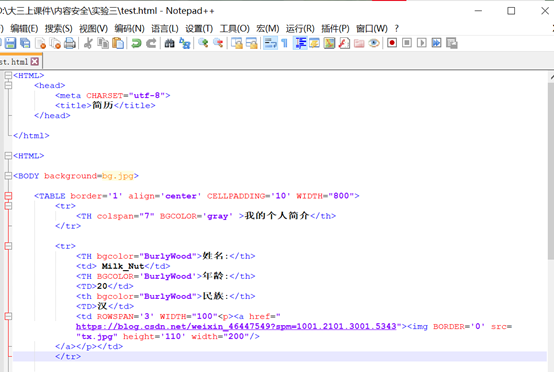Open the ? help menu
The width and height of the screenshot is (554, 372).
coord(397,28)
